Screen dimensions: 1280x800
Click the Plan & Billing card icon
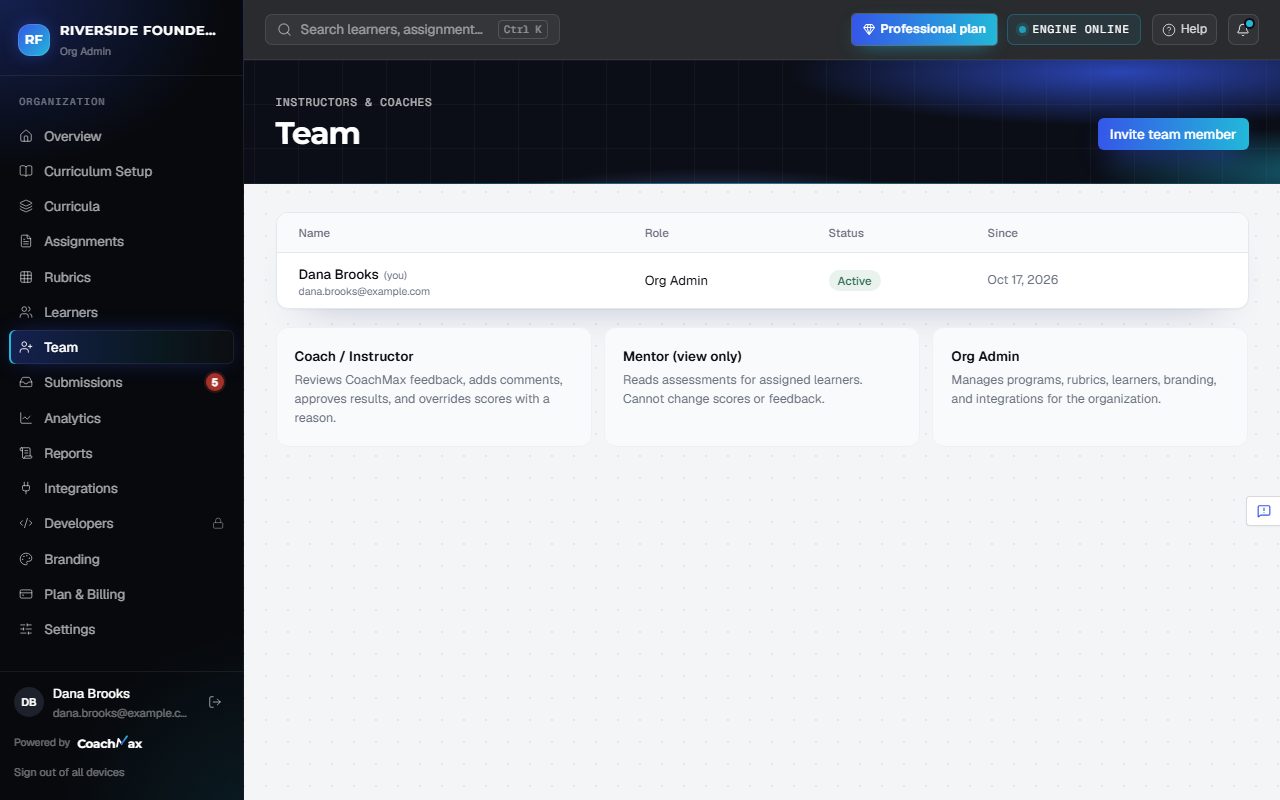click(26, 594)
